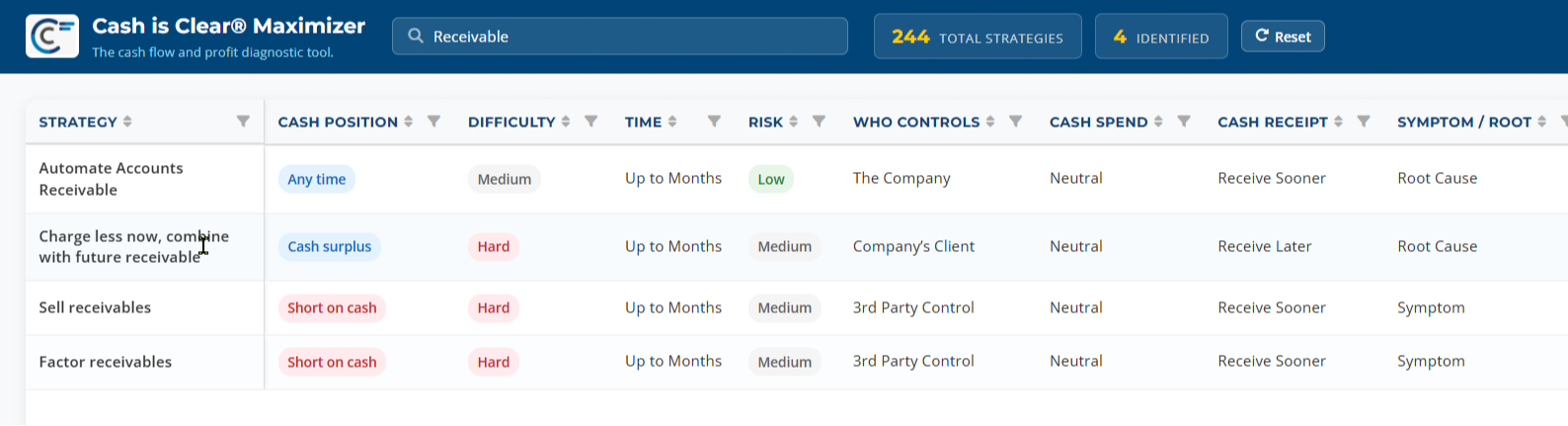
Task: Click the search magnifier icon
Action: (416, 36)
